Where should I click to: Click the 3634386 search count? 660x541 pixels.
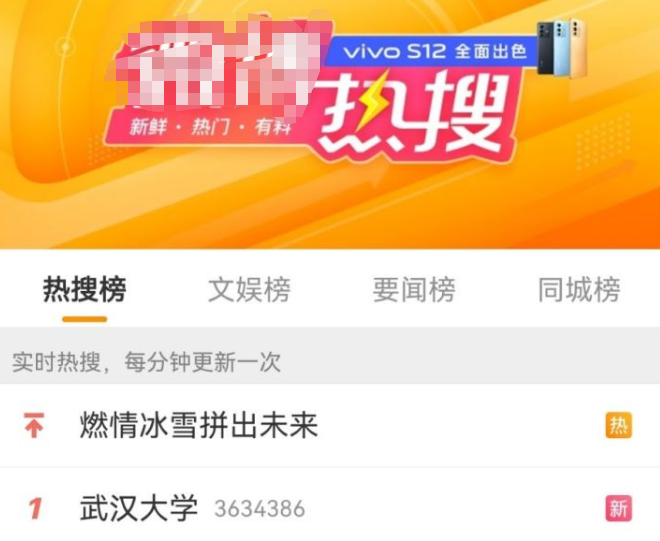pyautogui.click(x=260, y=509)
